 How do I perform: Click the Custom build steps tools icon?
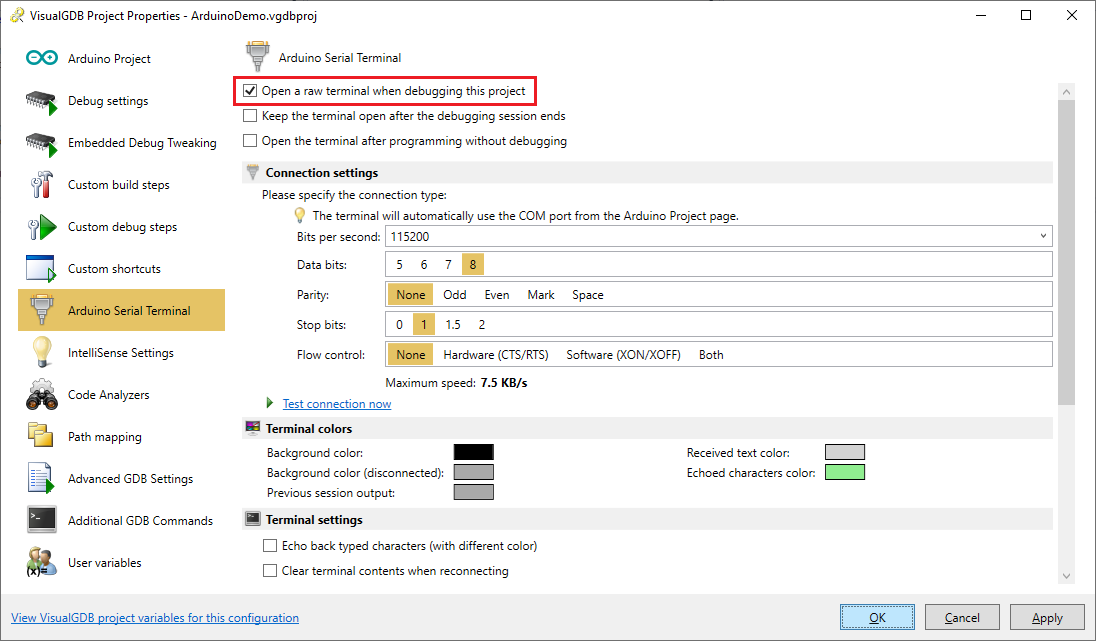click(41, 185)
